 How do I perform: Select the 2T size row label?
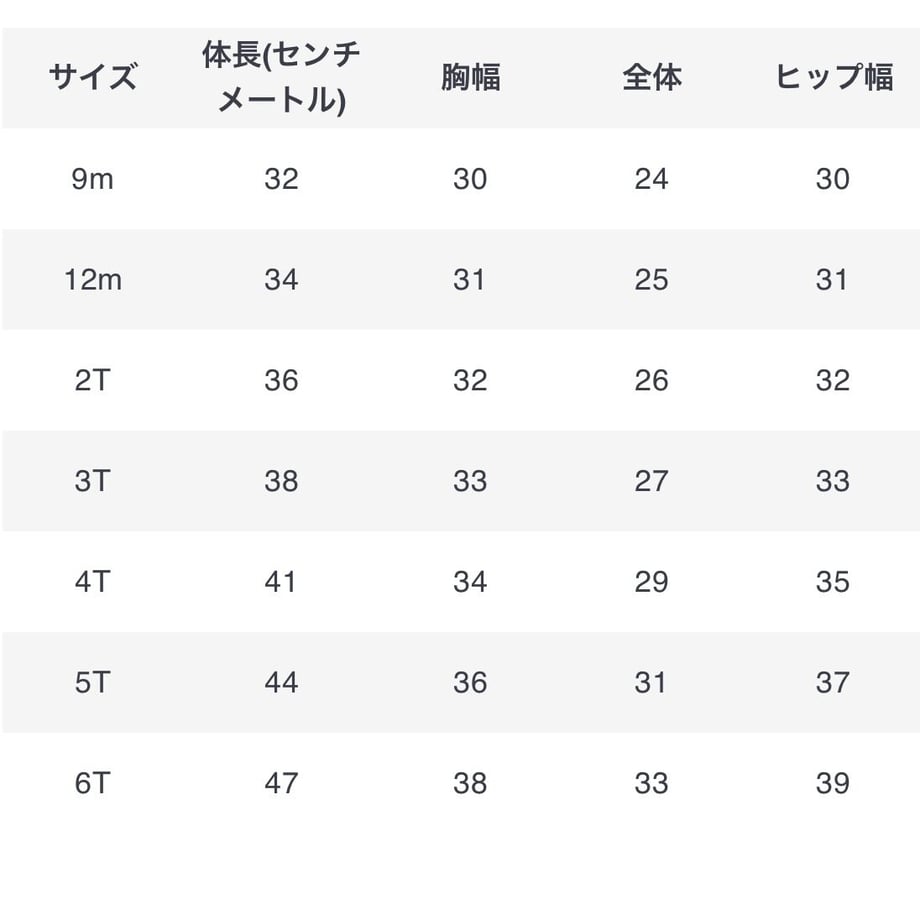coord(93,381)
